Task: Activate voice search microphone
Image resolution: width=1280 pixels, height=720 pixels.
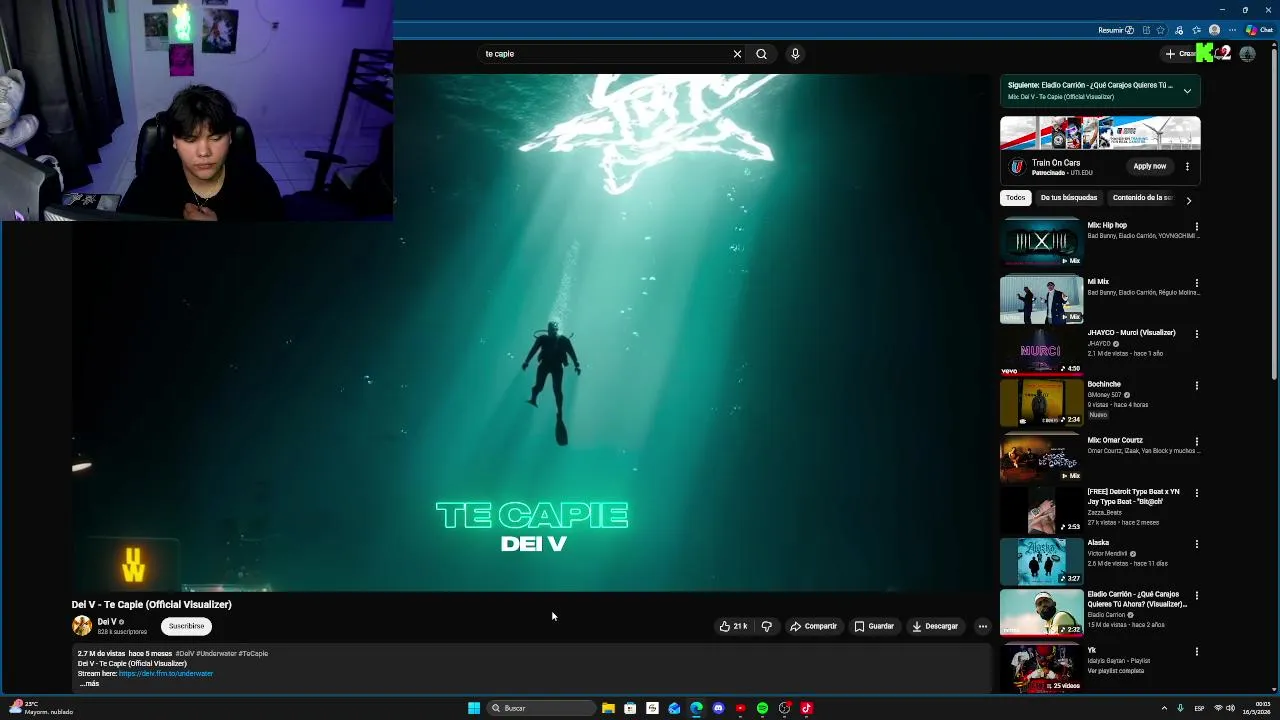Action: (795, 54)
